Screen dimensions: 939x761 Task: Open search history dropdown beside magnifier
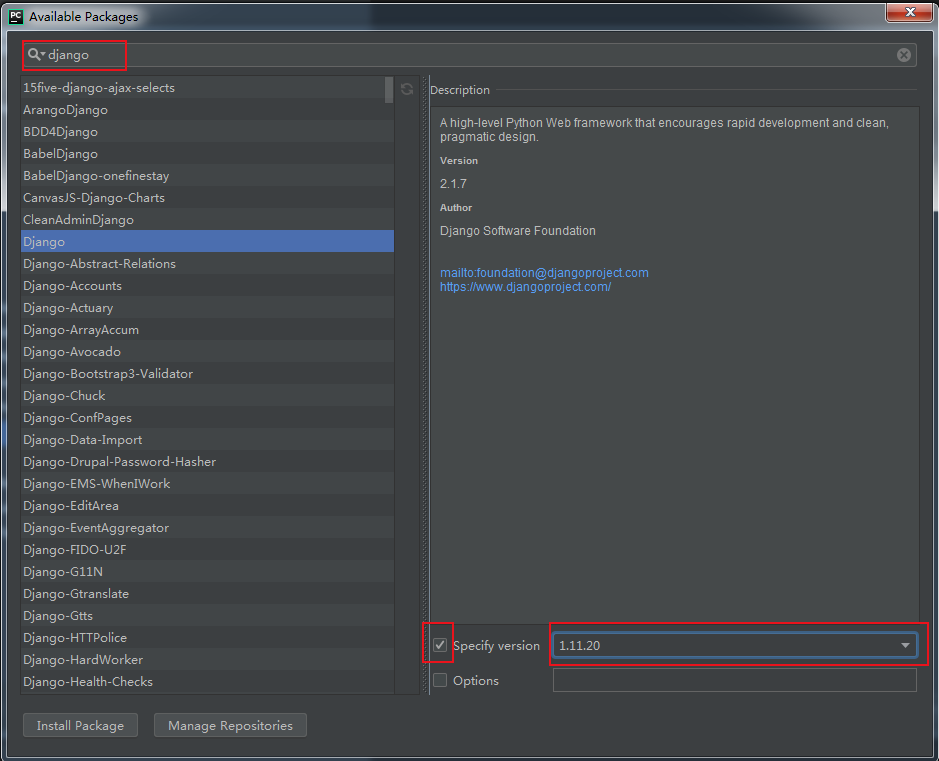43,54
